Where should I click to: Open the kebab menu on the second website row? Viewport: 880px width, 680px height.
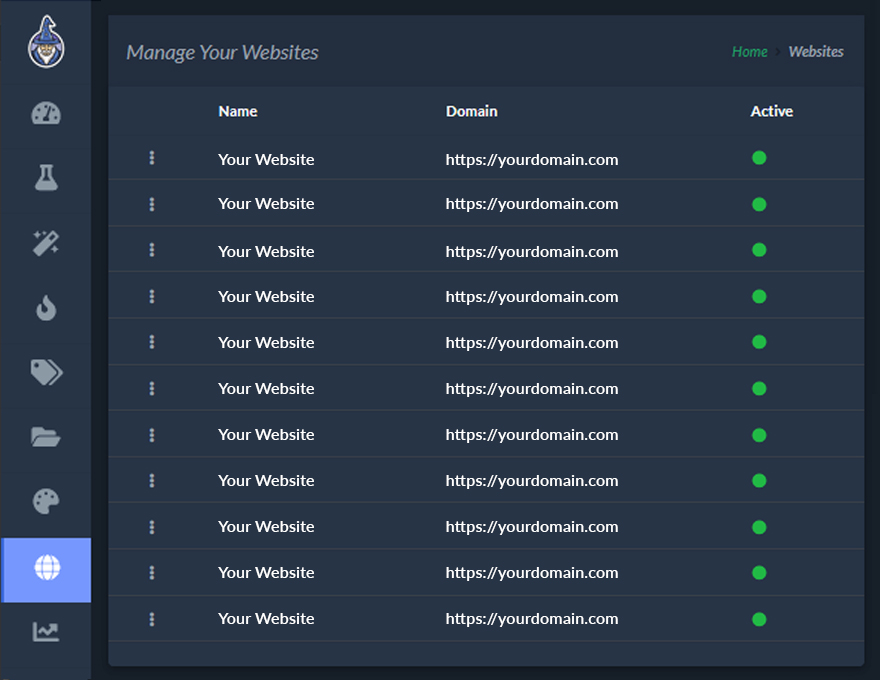click(151, 203)
